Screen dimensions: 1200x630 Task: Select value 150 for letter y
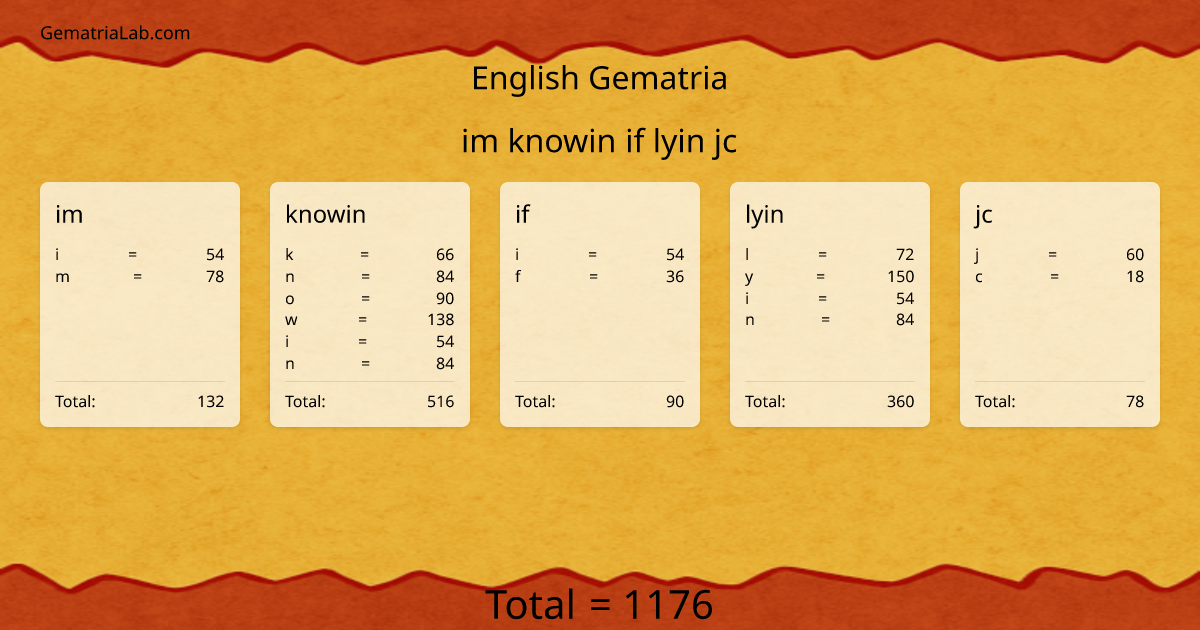coord(901,277)
